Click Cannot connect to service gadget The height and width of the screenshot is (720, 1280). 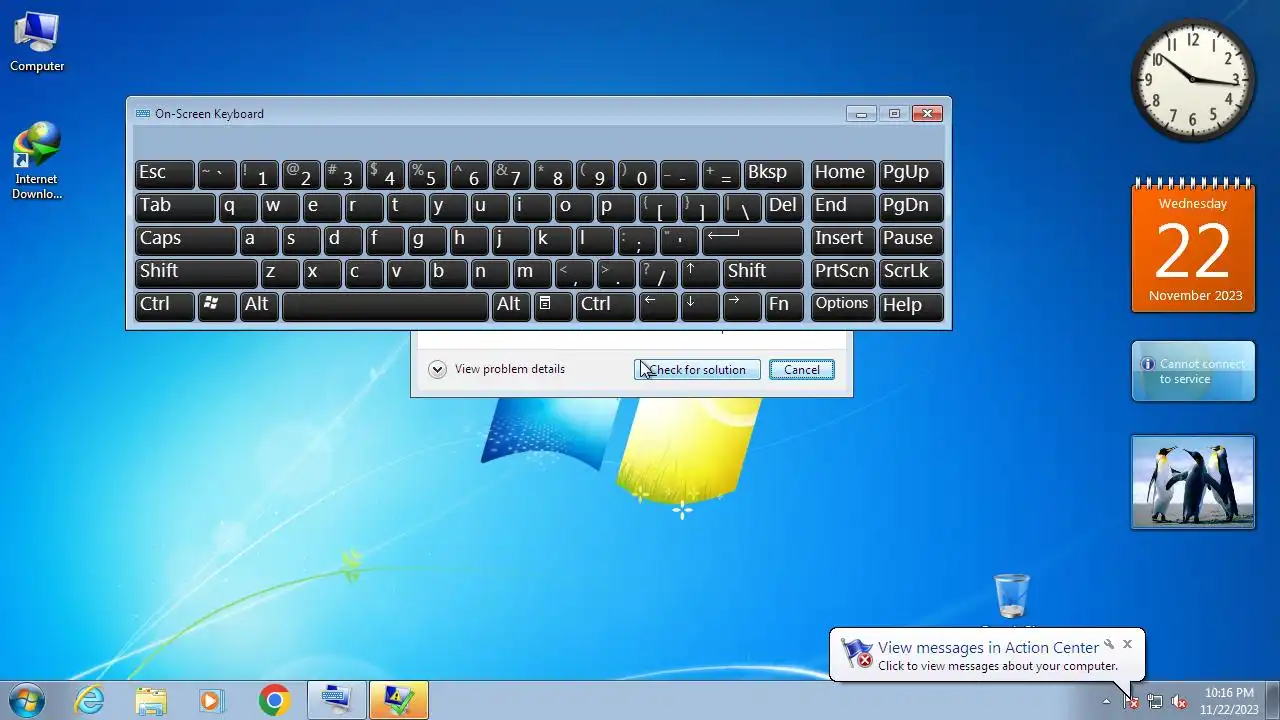(1193, 371)
